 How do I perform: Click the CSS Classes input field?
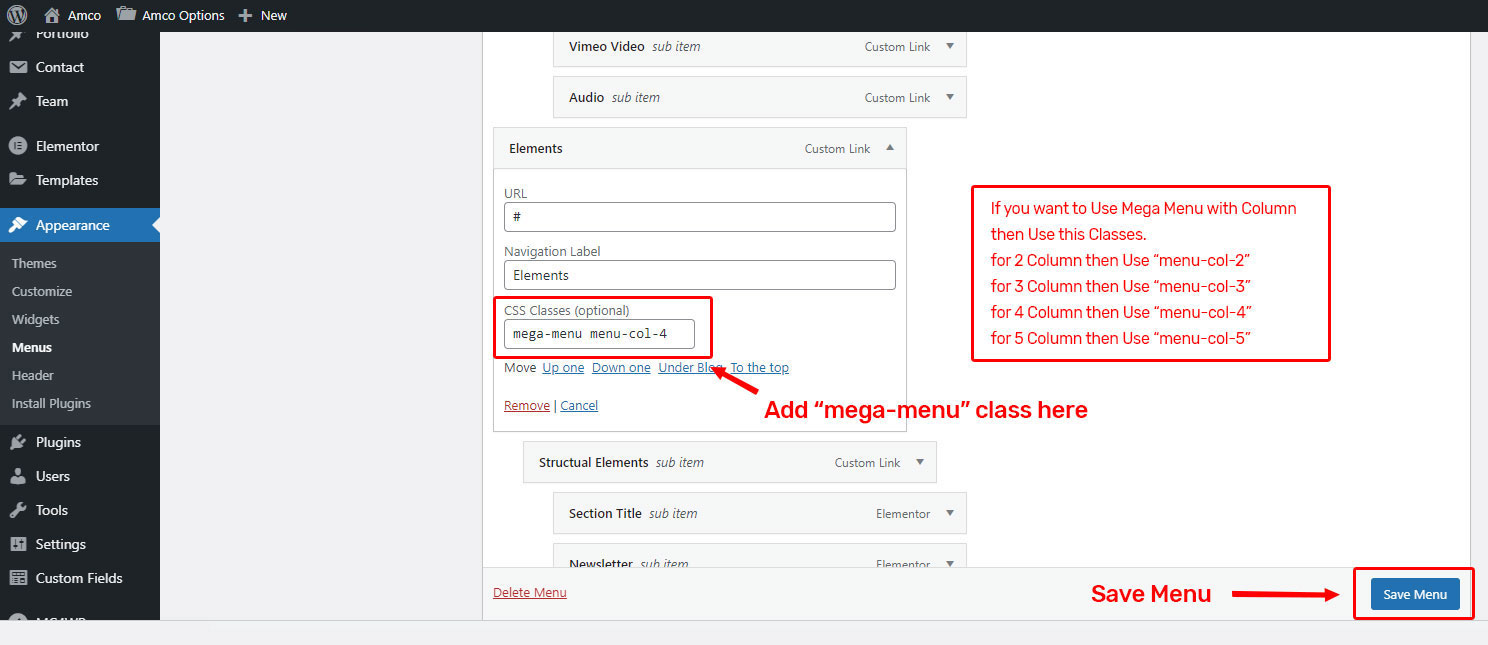tap(598, 333)
